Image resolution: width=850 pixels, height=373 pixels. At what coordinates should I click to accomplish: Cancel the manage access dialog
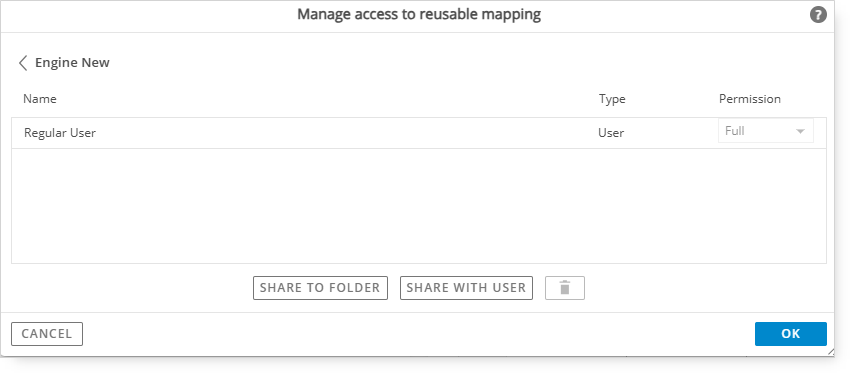(47, 334)
